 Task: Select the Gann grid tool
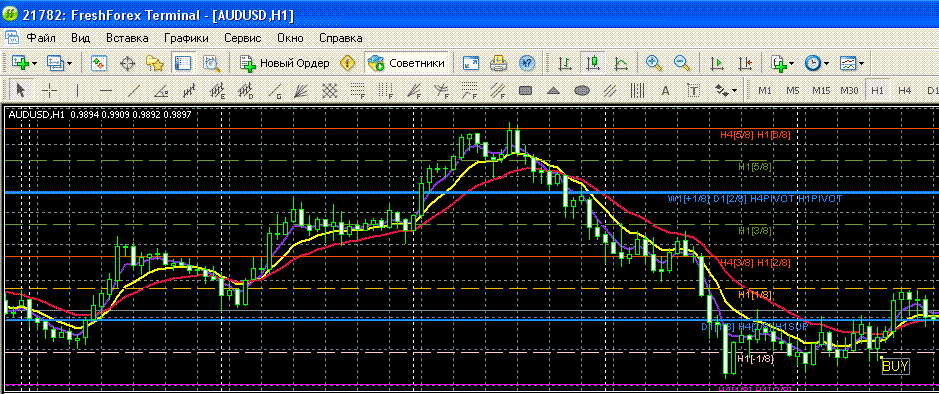[330, 90]
